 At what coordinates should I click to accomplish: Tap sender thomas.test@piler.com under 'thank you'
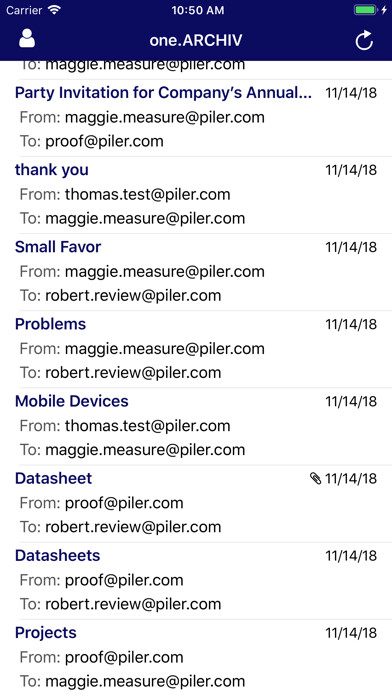coord(147,194)
